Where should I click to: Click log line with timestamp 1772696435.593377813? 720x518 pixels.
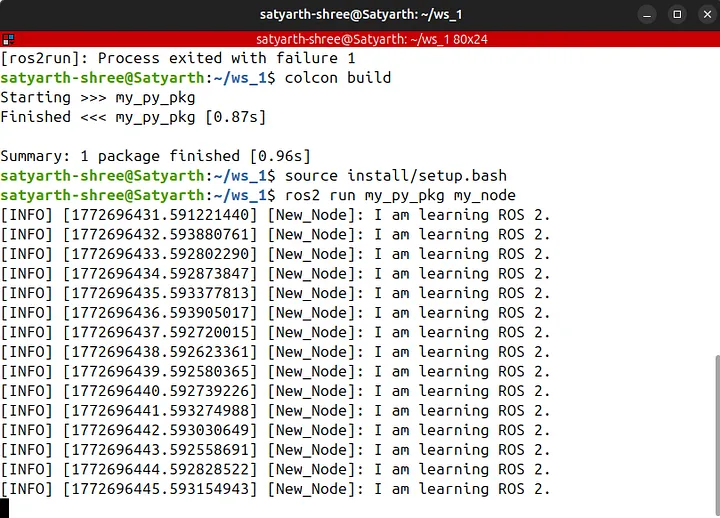point(275,293)
